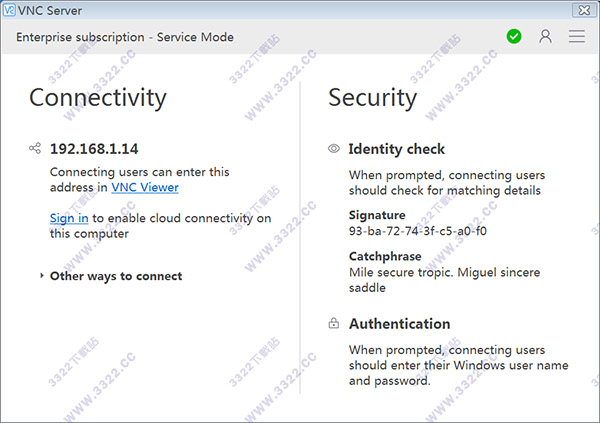Image resolution: width=600 pixels, height=423 pixels.
Task: Click the Sign in link
Action: coord(69,218)
